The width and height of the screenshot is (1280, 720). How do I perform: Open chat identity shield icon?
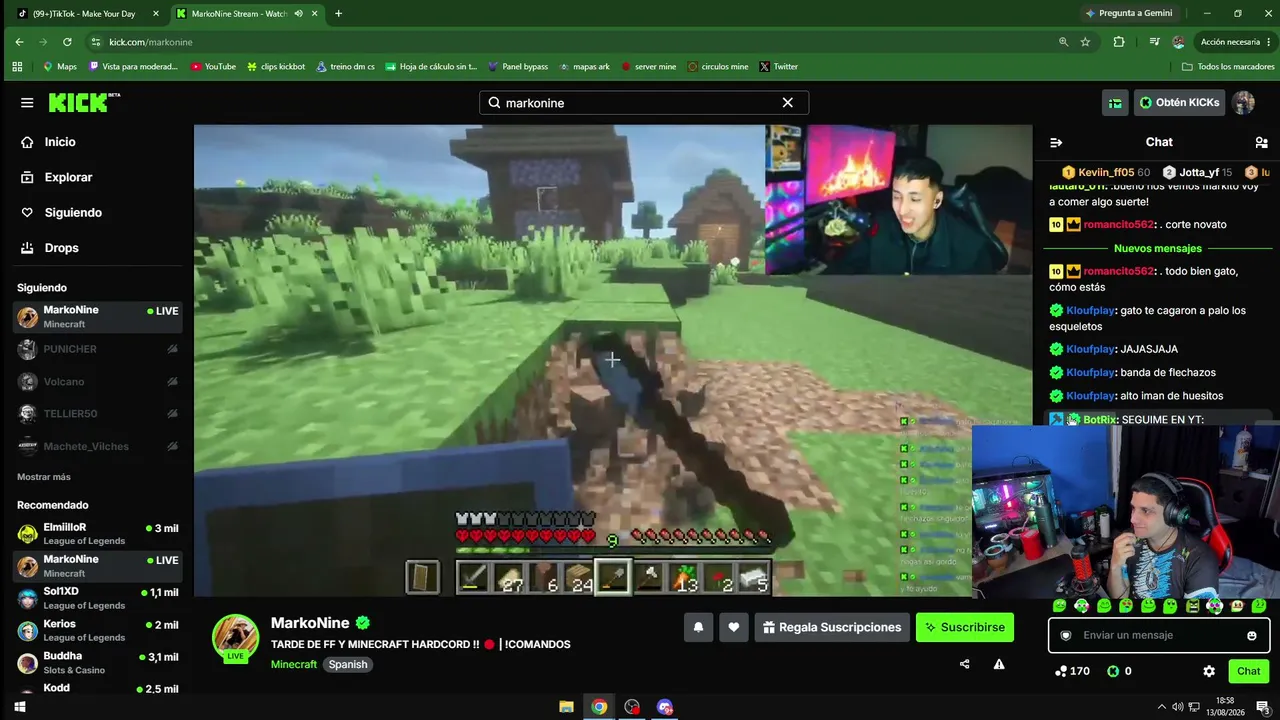(1065, 635)
